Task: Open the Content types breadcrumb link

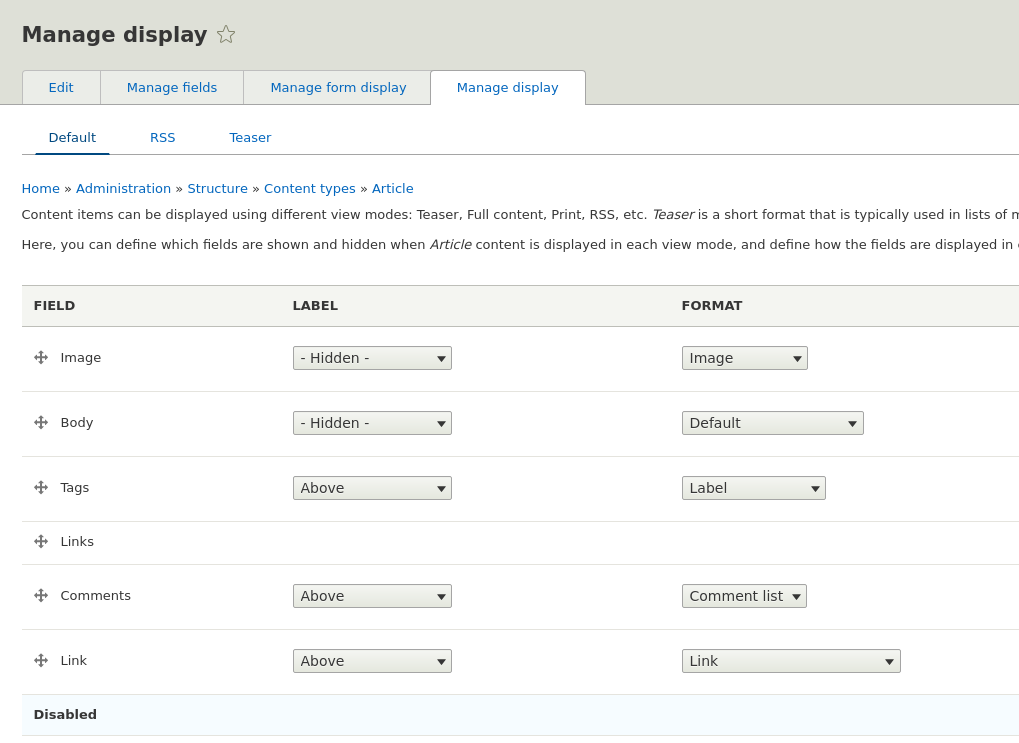Action: [x=309, y=189]
